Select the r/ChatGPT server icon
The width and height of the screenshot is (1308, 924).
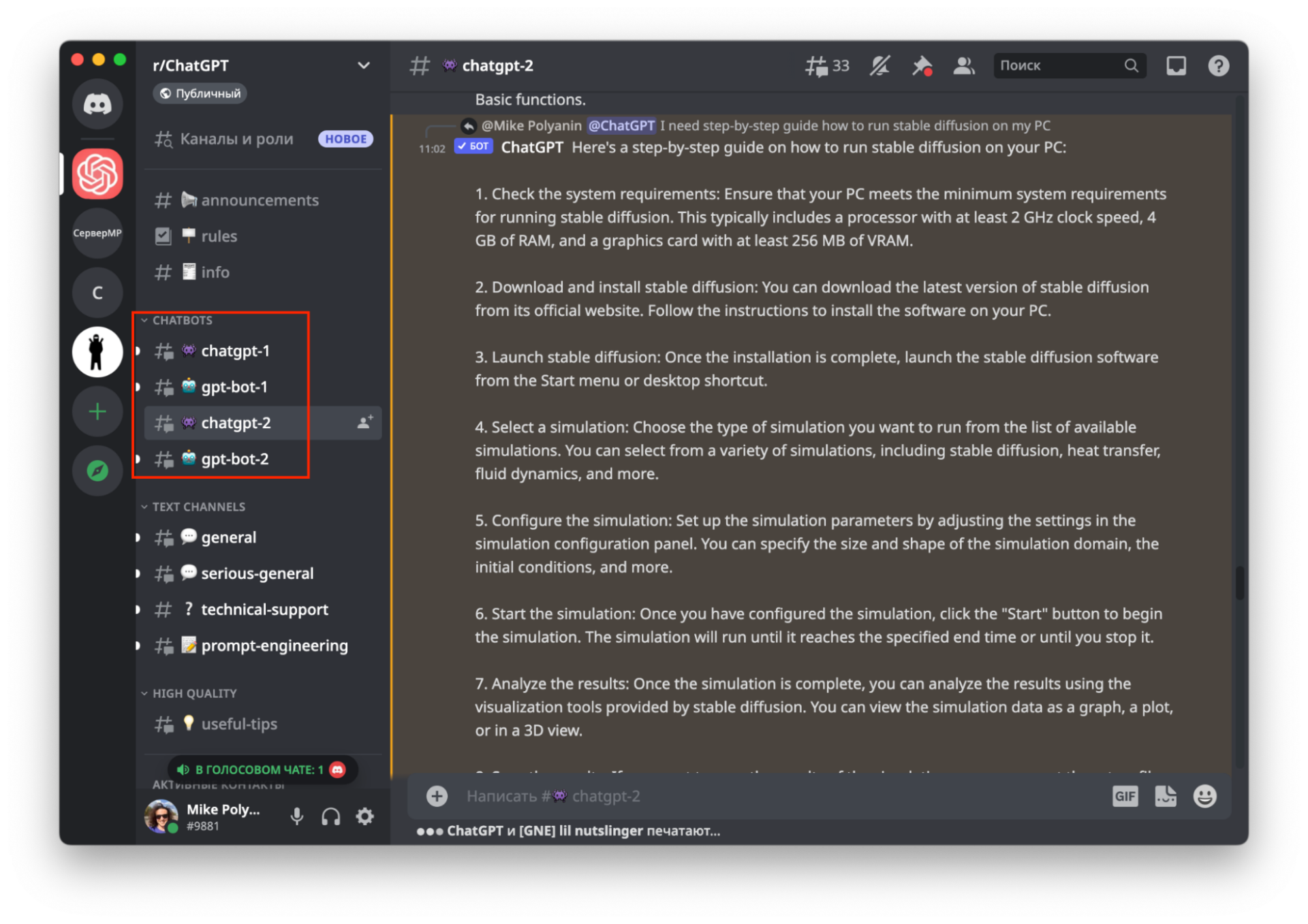click(97, 174)
